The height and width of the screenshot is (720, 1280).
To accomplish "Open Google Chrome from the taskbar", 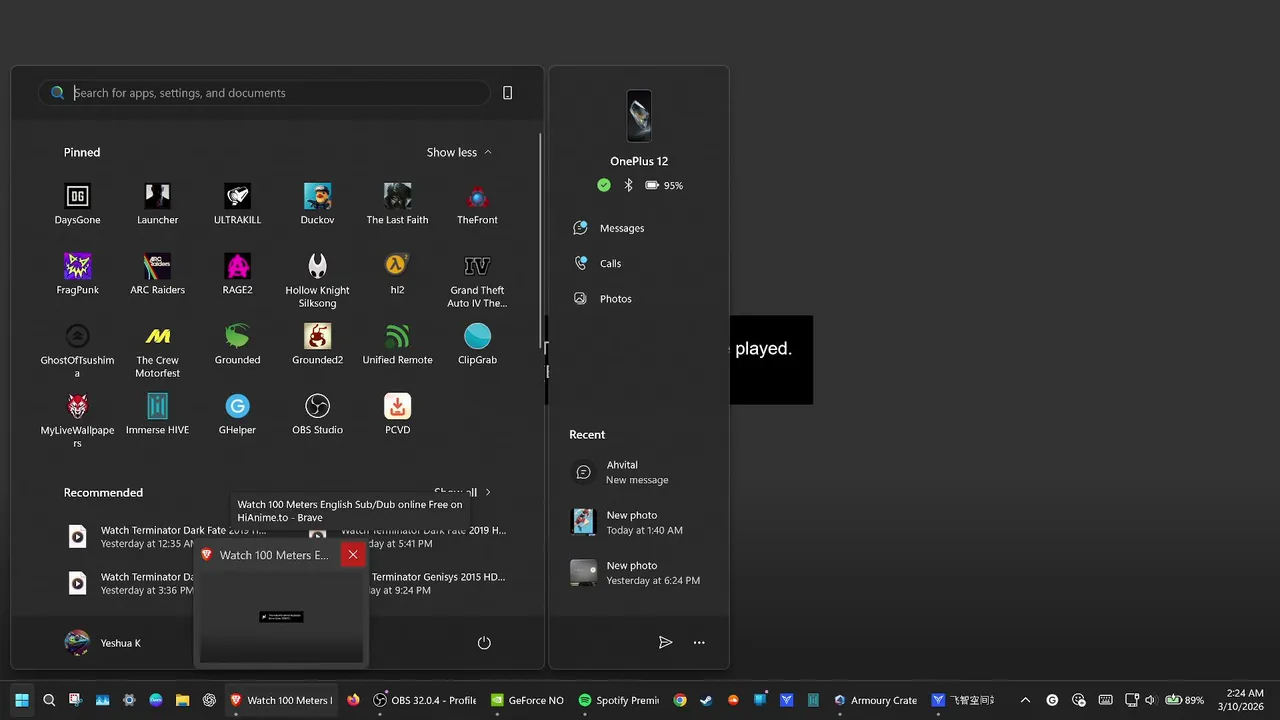I will click(680, 700).
